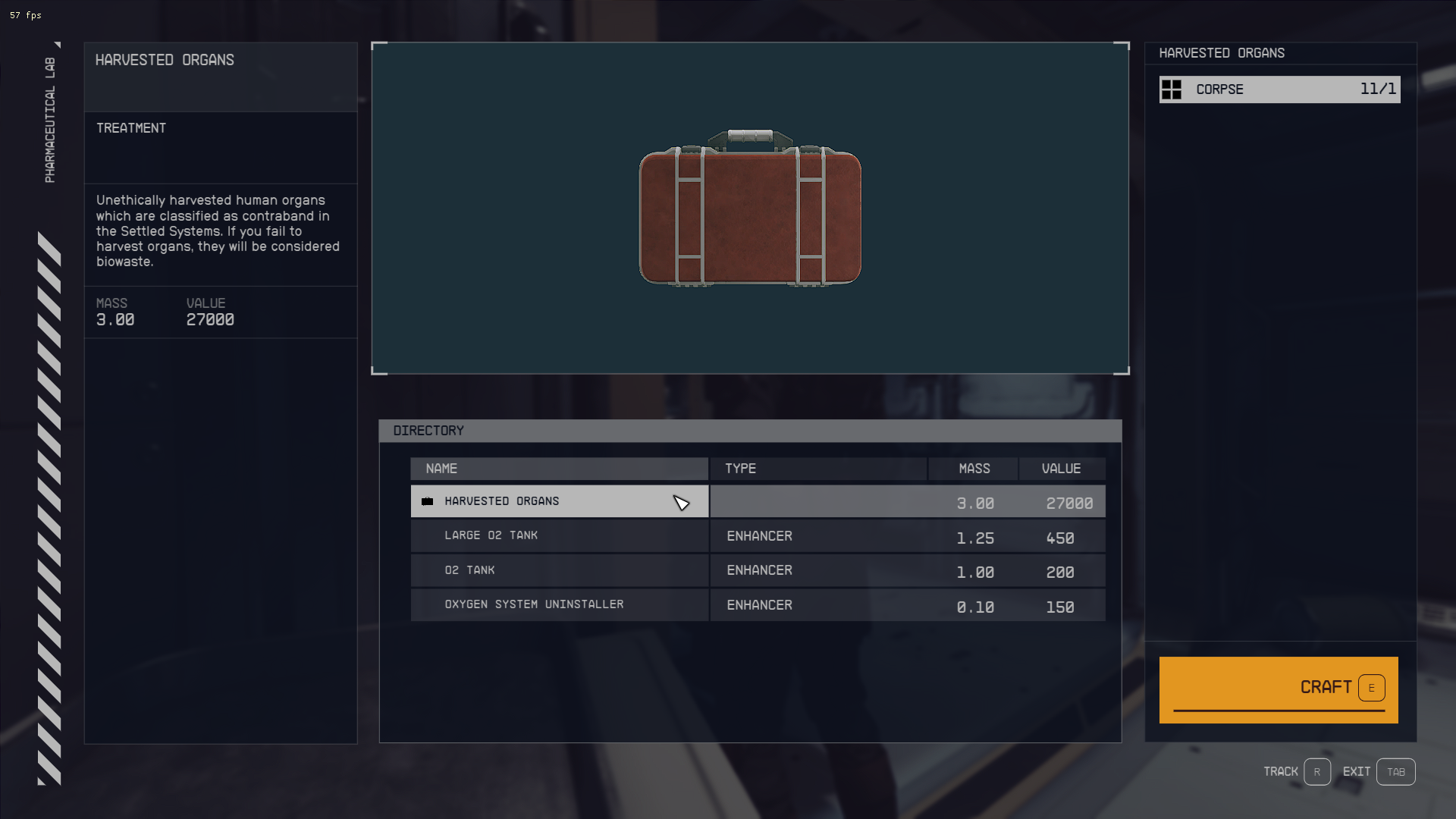The height and width of the screenshot is (819, 1456).
Task: Click the Treatment category label
Action: 131,128
